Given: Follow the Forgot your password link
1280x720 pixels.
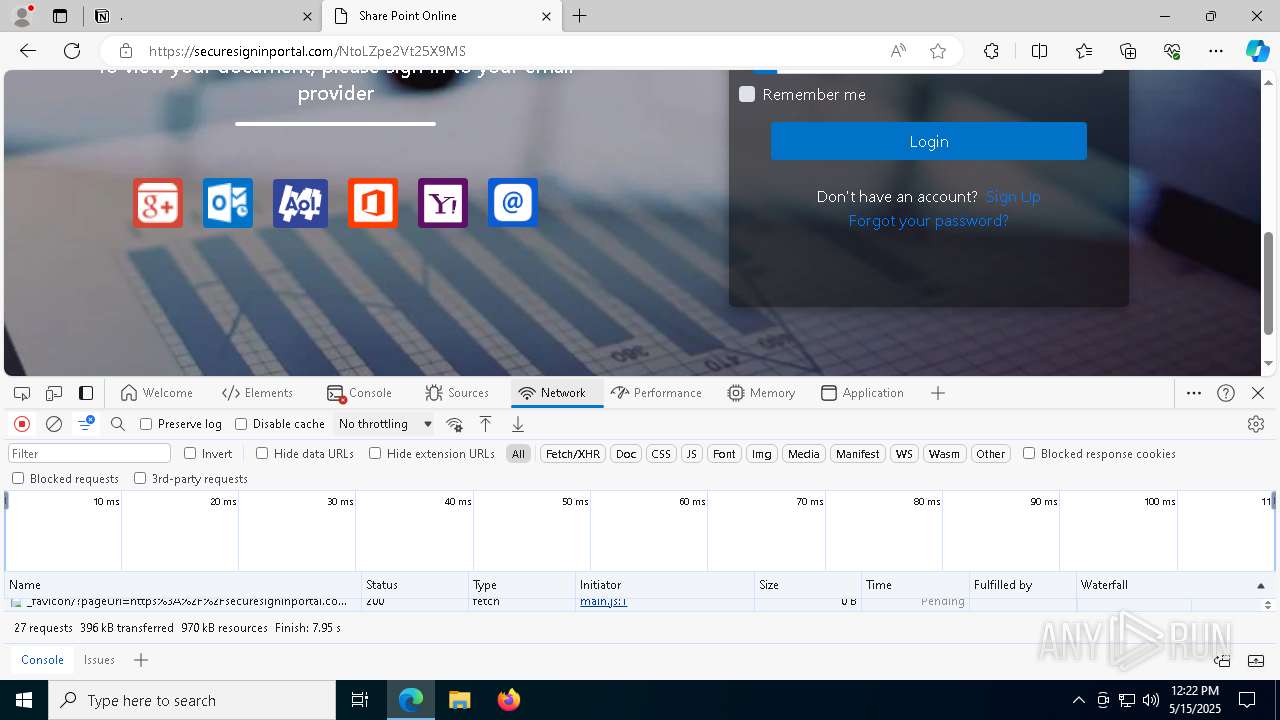Looking at the screenshot, I should (x=928, y=221).
